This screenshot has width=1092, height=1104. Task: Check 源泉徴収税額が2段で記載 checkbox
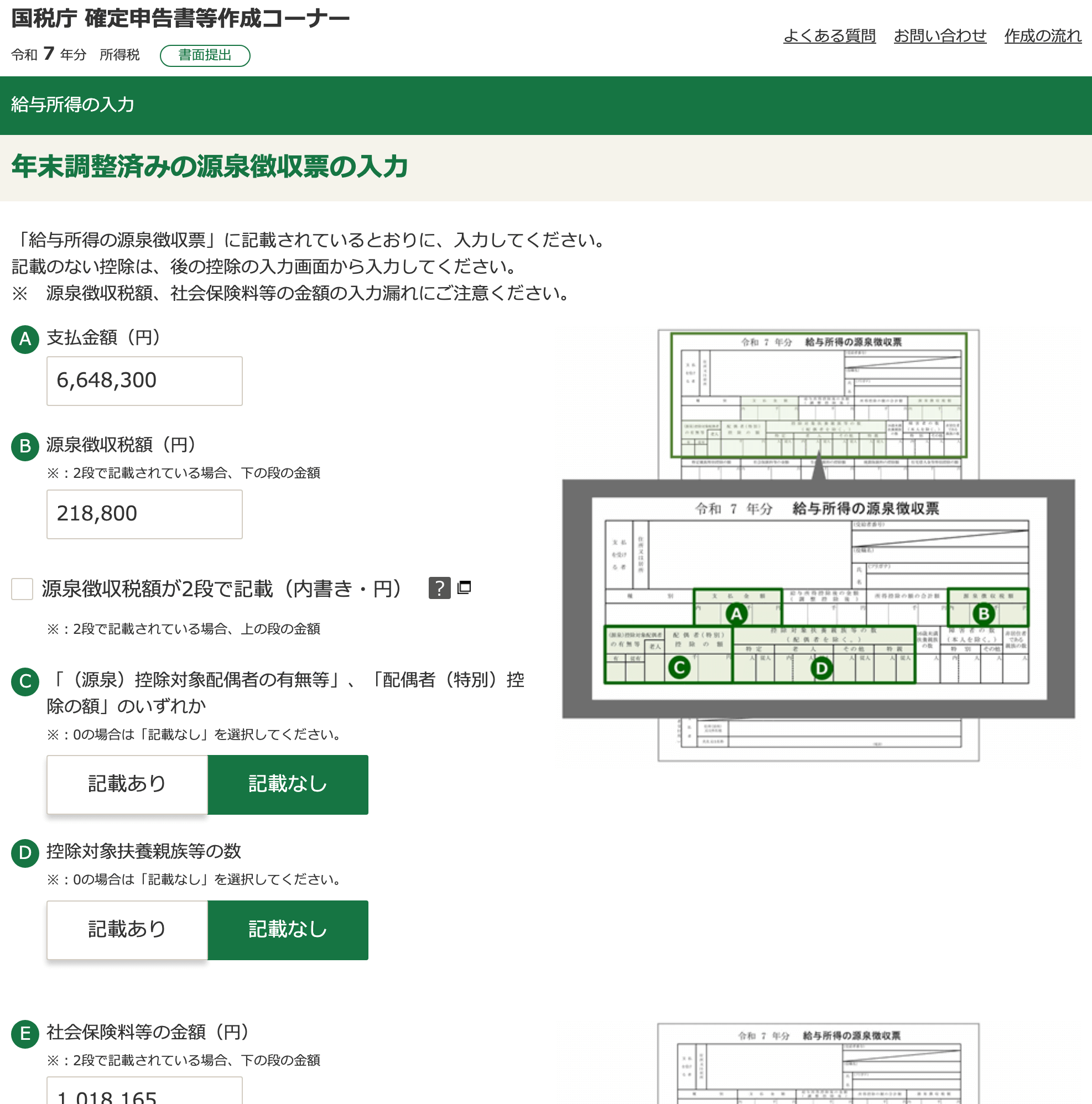click(x=22, y=589)
